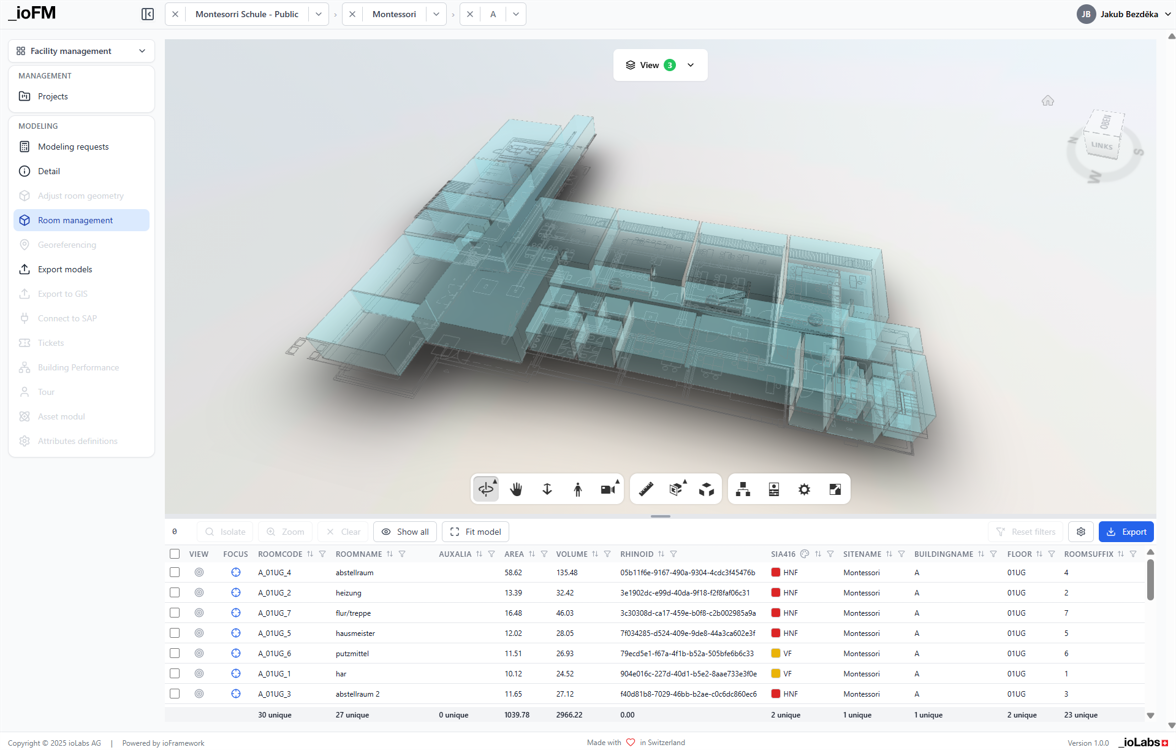The height and width of the screenshot is (750, 1176).
Task: Select the header checkbox to select all rooms
Action: click(x=175, y=553)
